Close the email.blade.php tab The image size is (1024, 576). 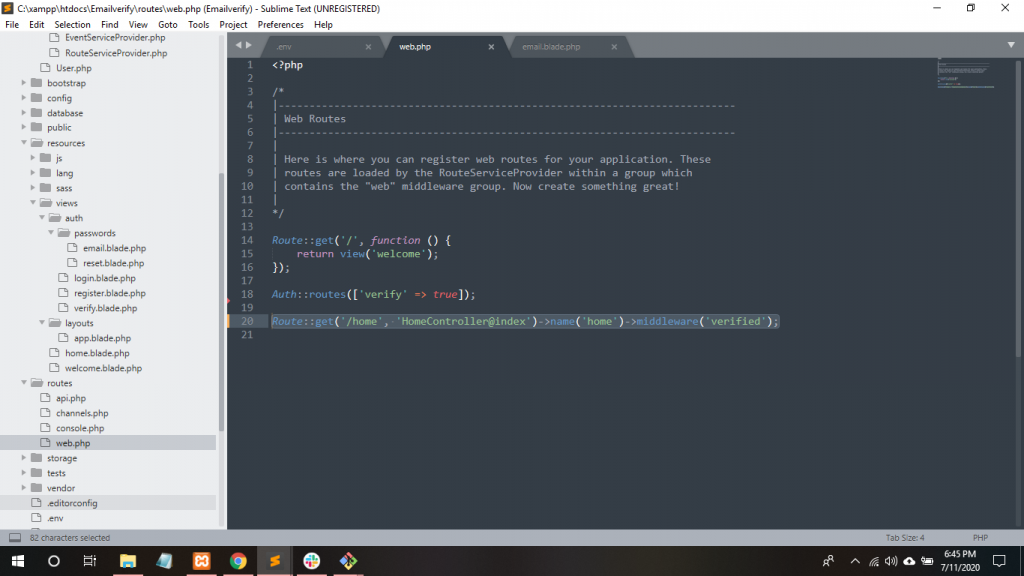tap(614, 47)
